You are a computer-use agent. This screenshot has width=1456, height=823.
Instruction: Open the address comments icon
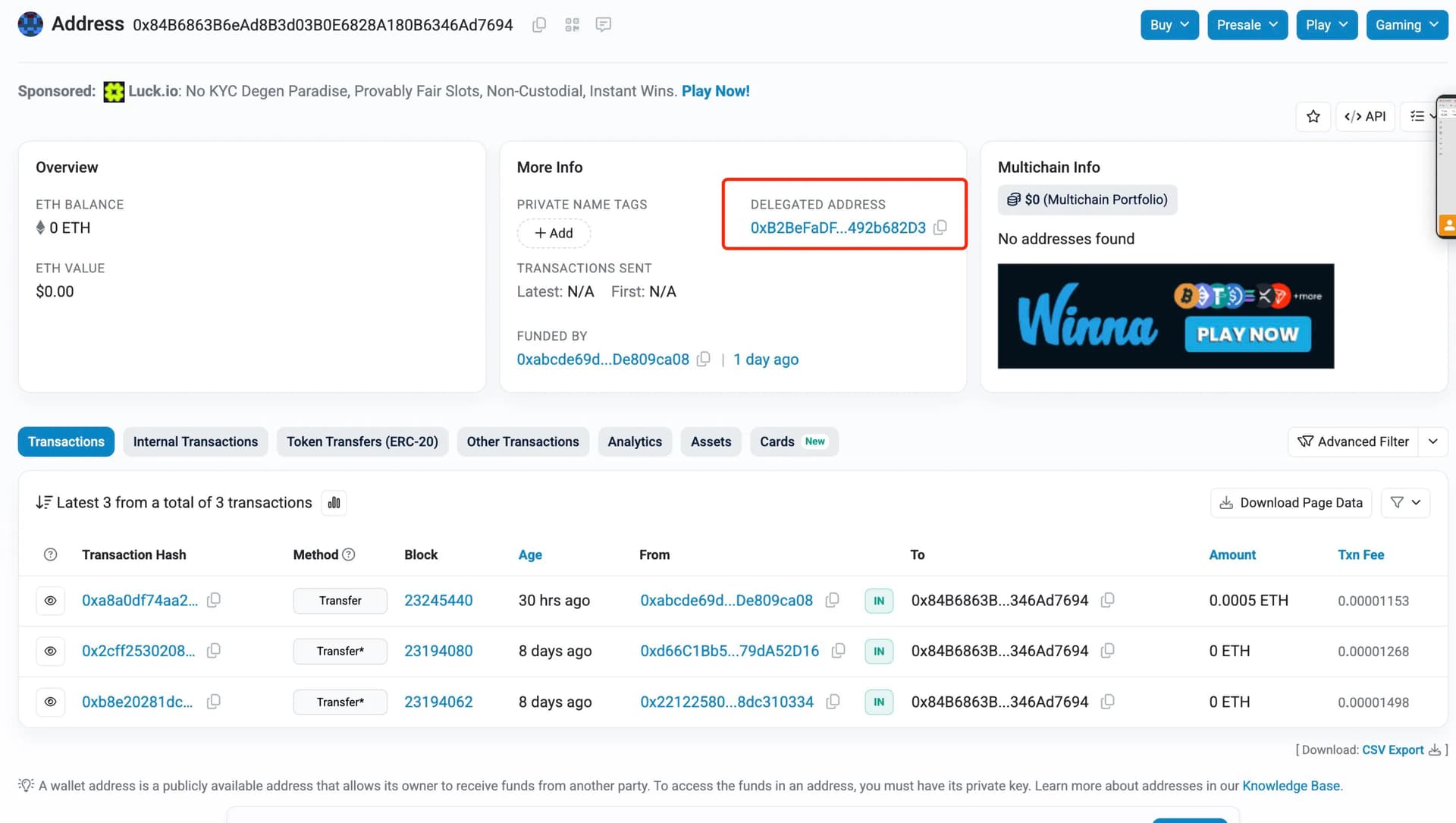[x=604, y=25]
